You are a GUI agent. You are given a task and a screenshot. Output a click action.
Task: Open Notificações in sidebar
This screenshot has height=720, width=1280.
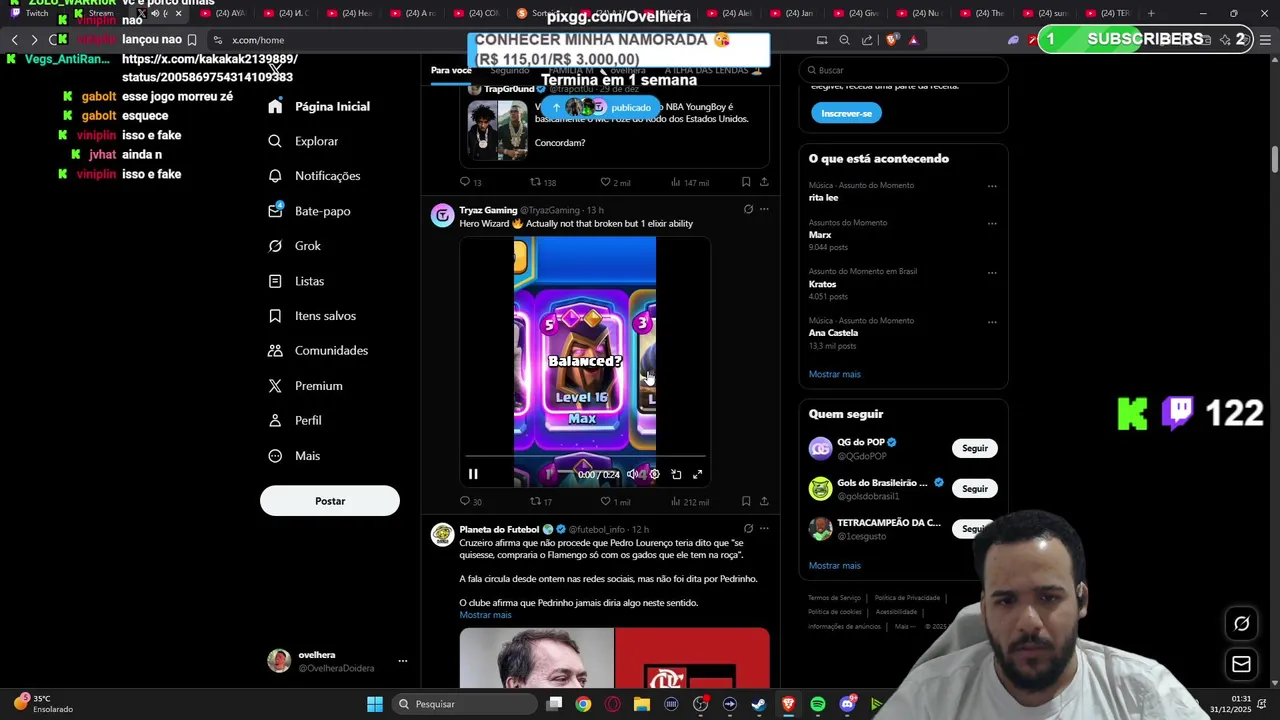coord(315,176)
